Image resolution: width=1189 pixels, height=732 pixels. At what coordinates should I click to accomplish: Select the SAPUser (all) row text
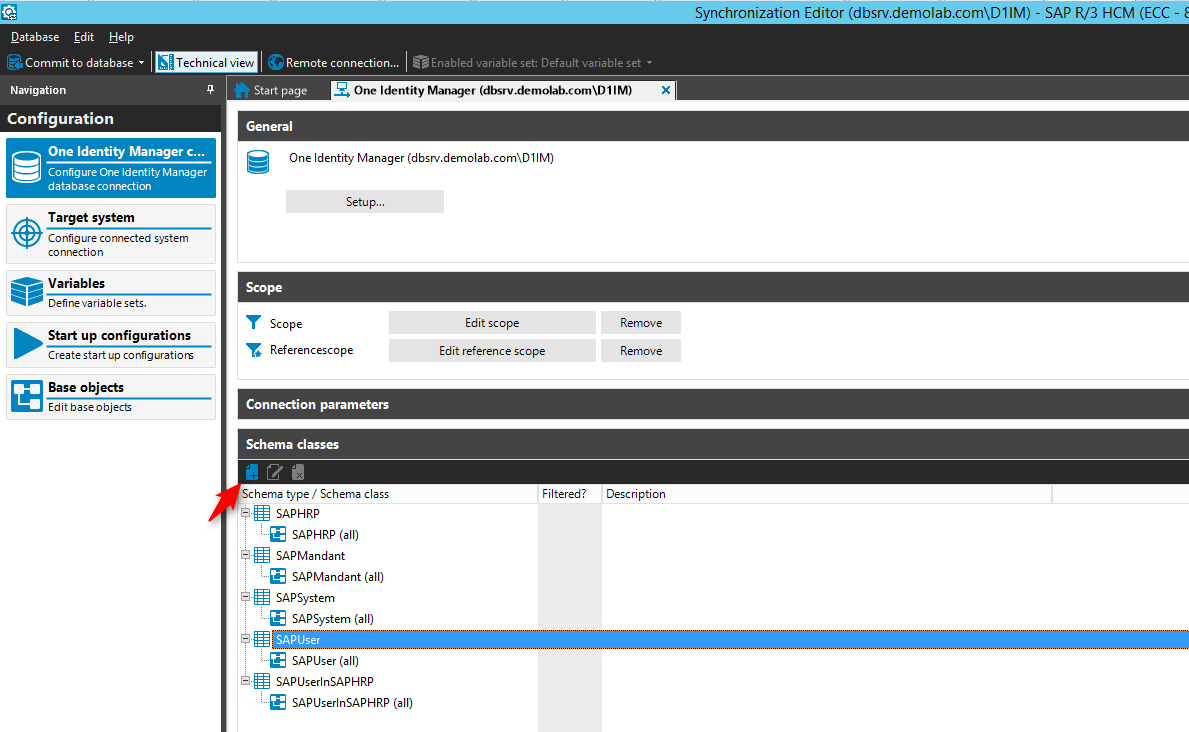click(x=325, y=661)
